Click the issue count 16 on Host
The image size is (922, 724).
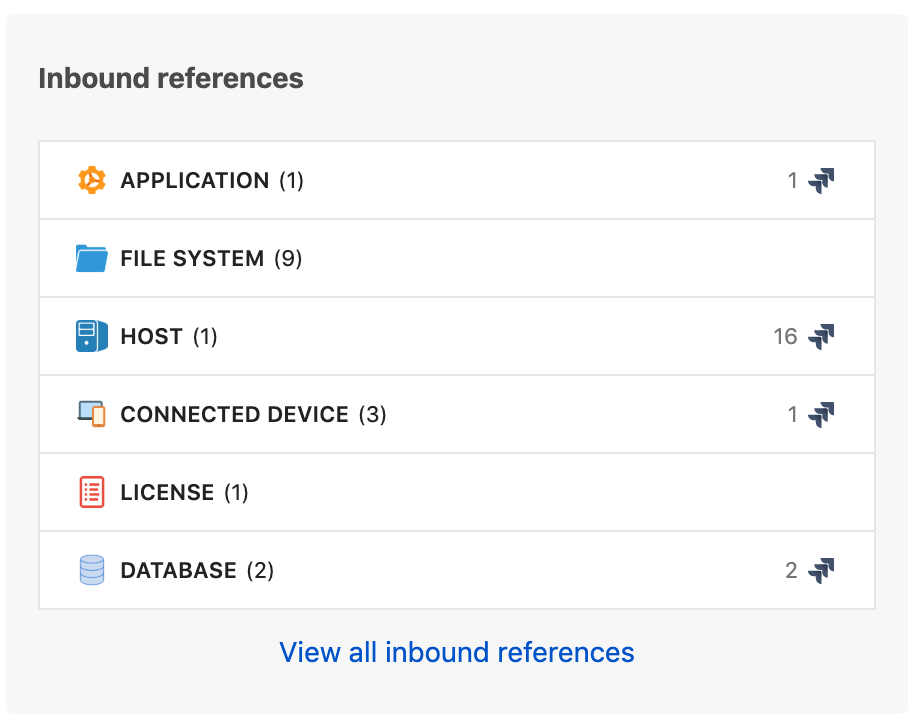click(x=785, y=336)
